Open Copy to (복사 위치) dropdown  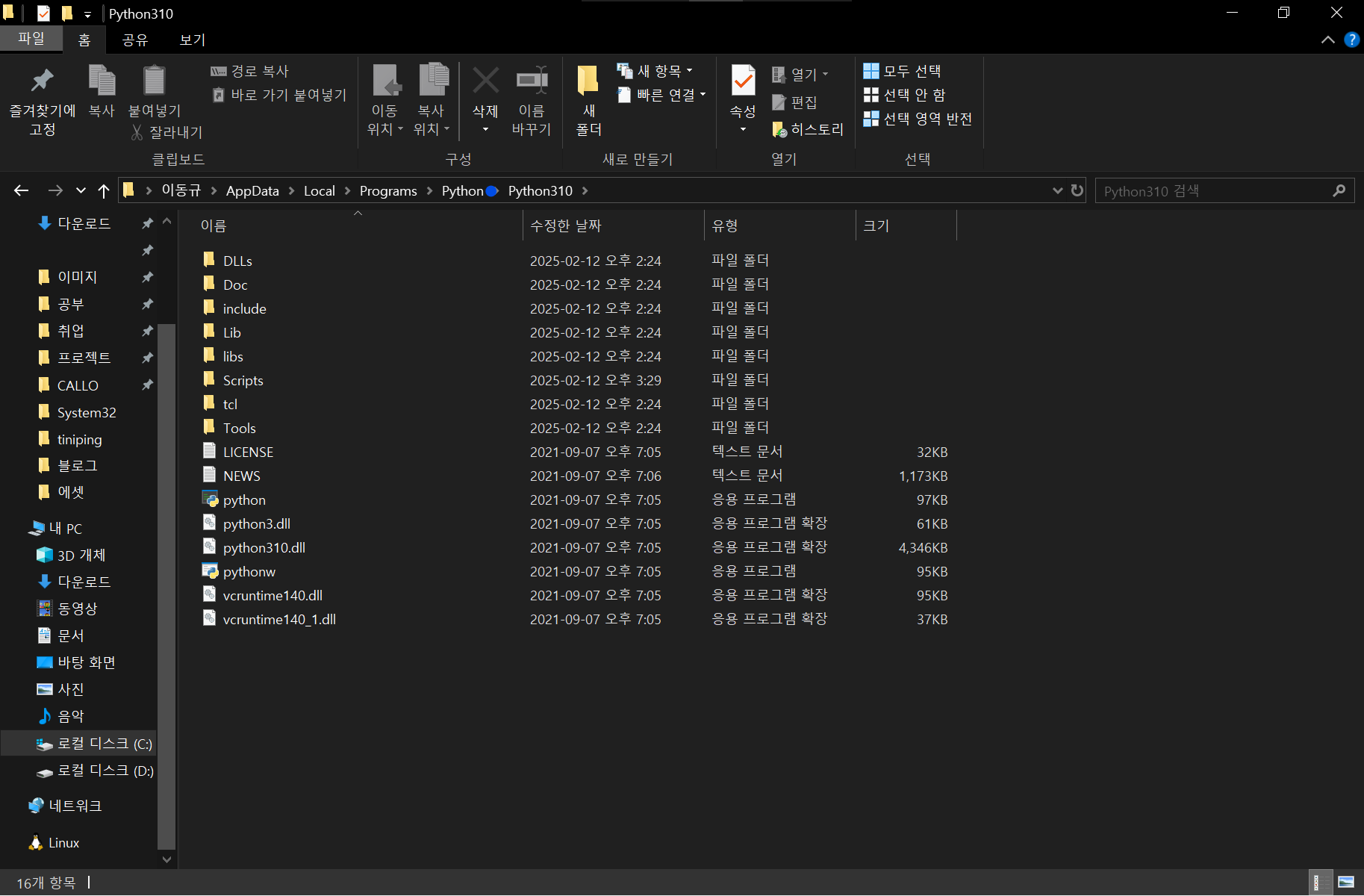tap(432, 129)
